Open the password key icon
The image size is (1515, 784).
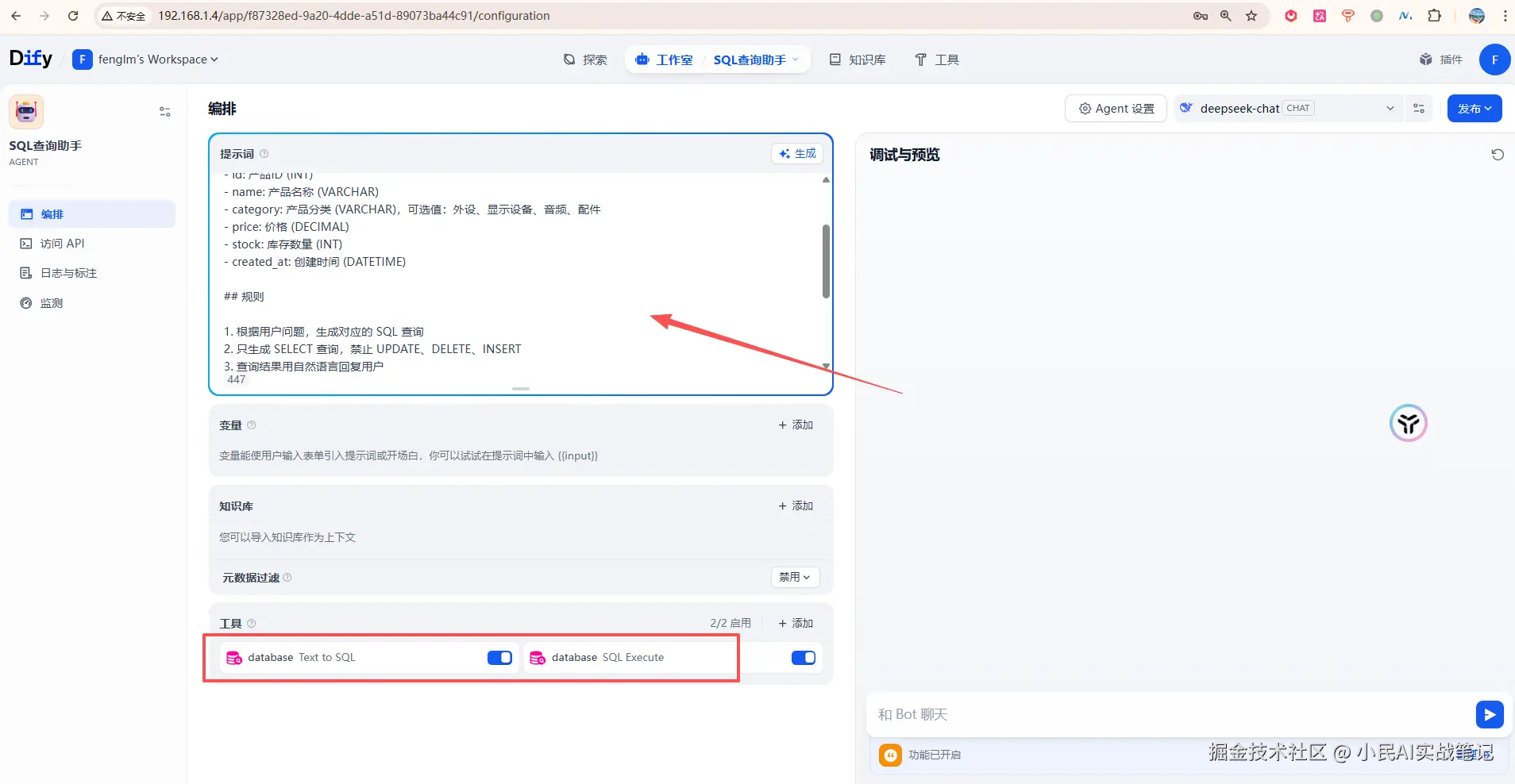(x=1201, y=16)
